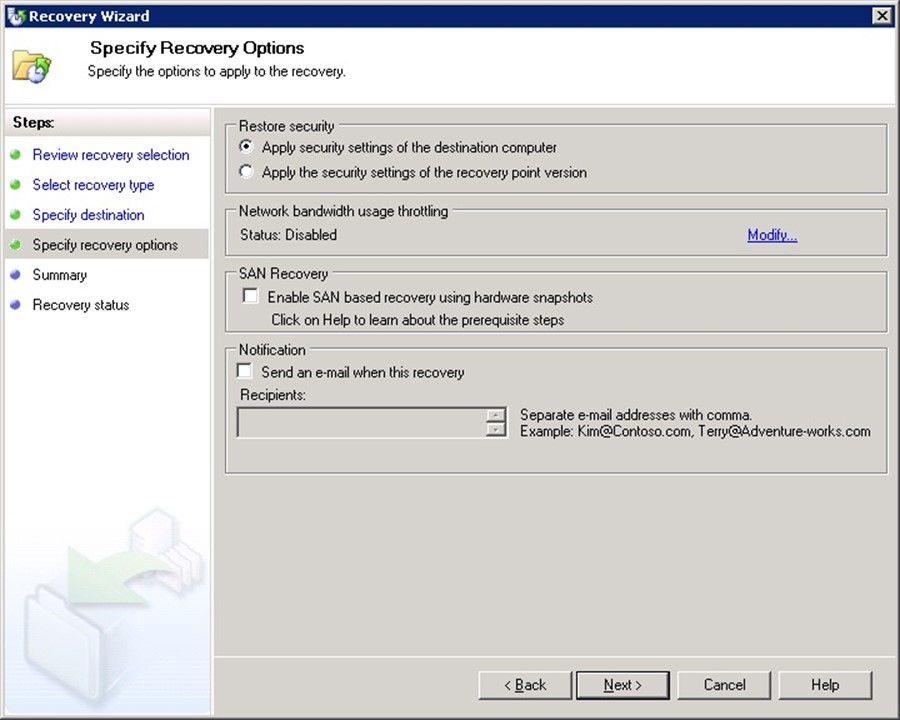Click the folder recovery icon in header
Viewport: 900px width, 720px height.
coord(31,65)
